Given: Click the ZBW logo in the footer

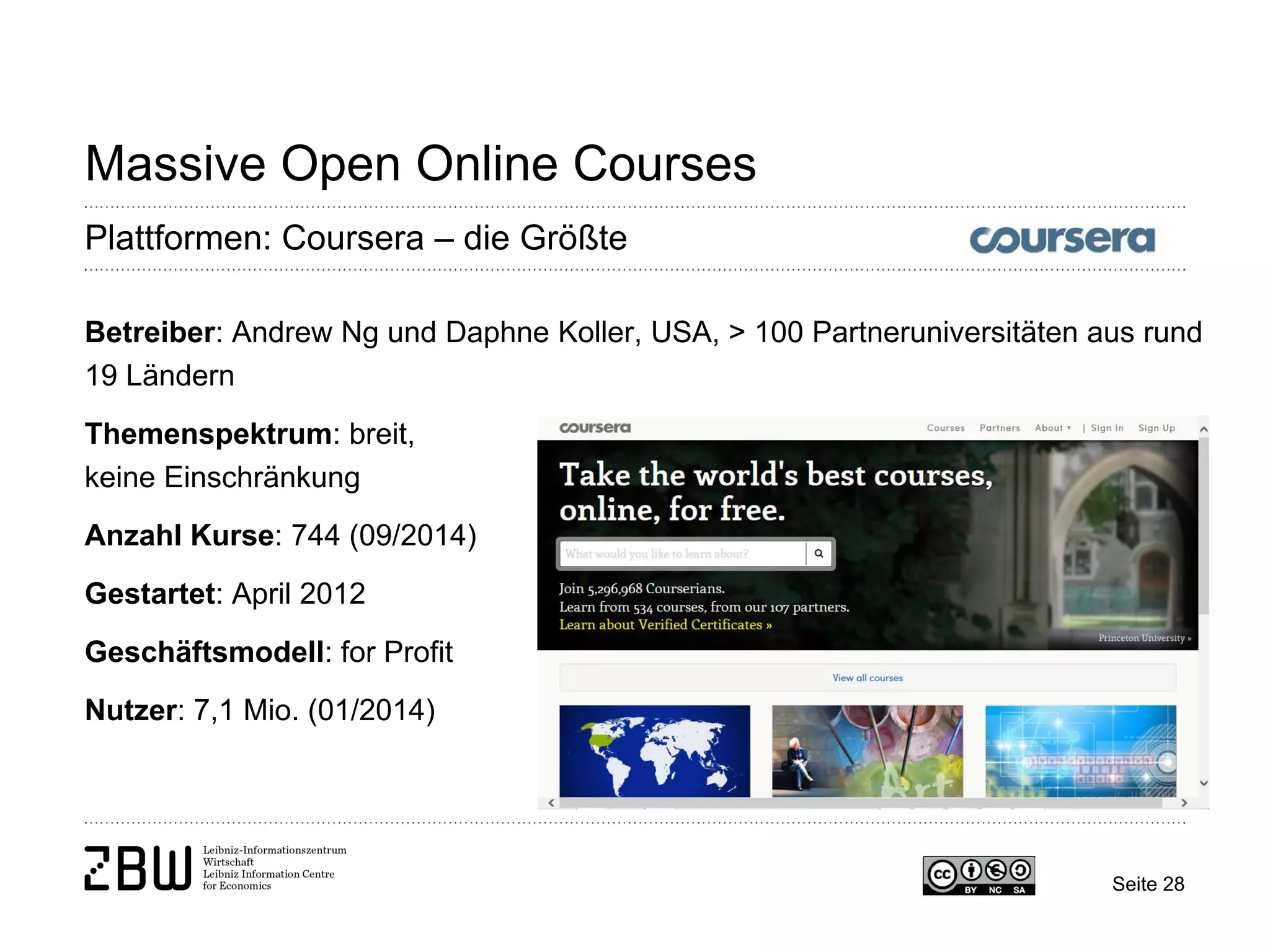Looking at the screenshot, I should coord(138,868).
